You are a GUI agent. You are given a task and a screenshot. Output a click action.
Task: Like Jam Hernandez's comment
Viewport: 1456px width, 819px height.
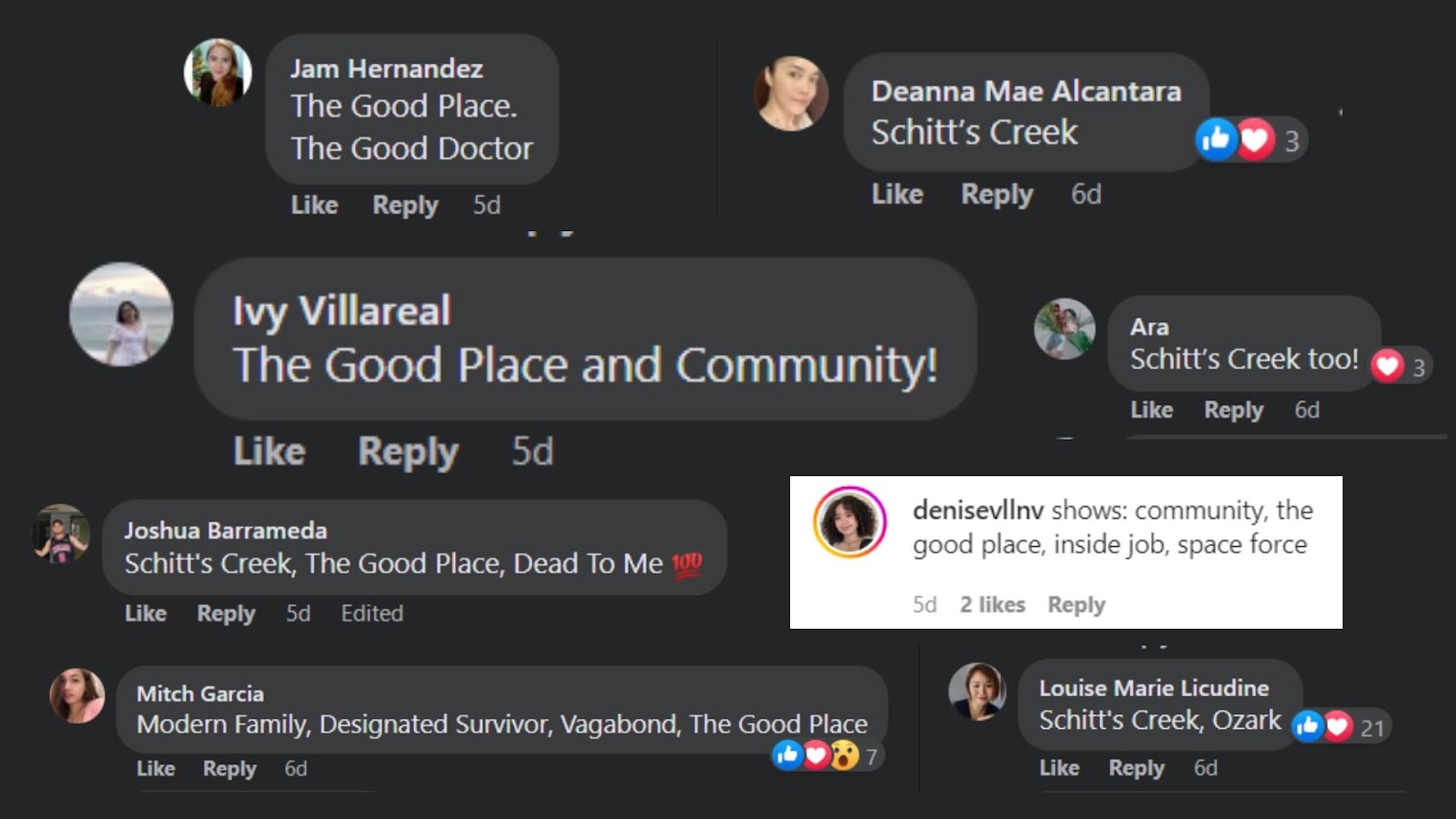point(314,205)
